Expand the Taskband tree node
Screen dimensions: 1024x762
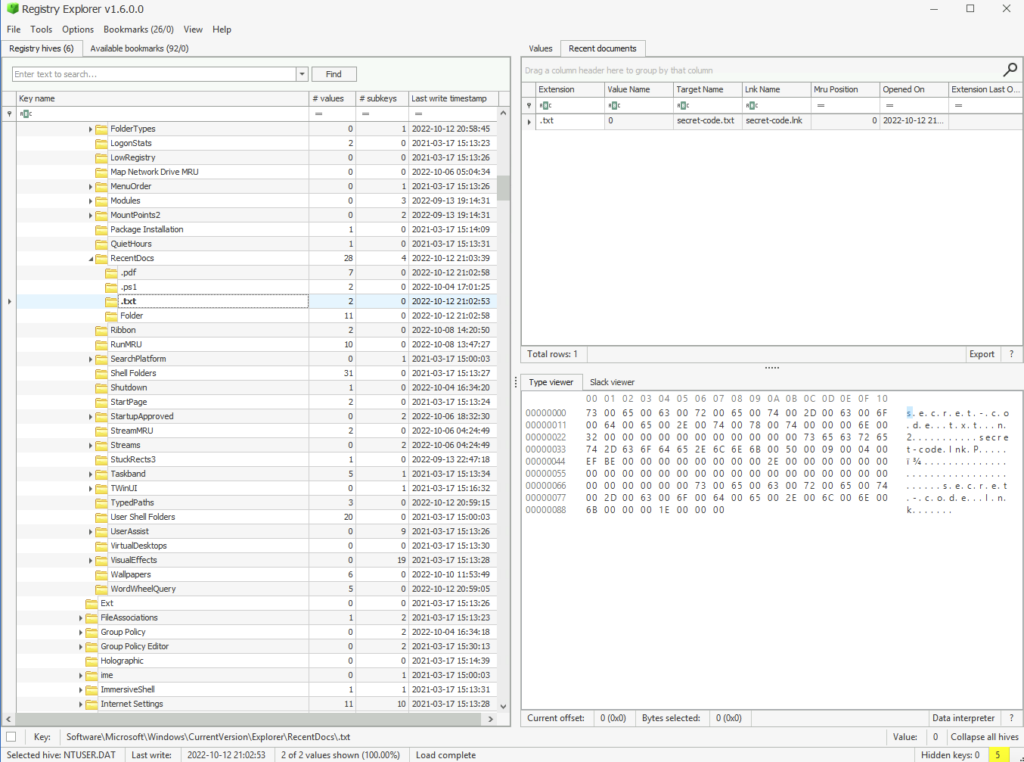point(91,474)
